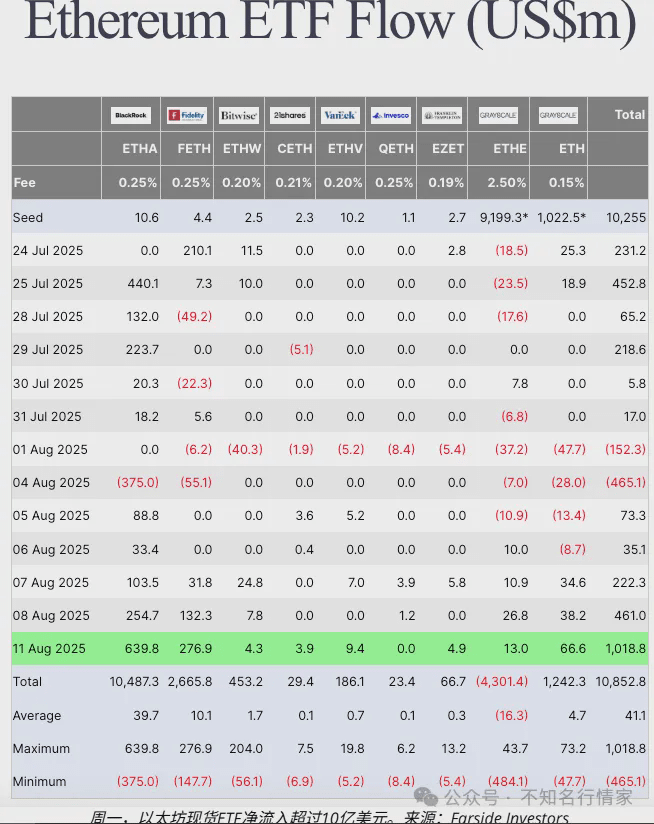Click the 08 Aug 2025 date
654x824 pixels.
(51, 616)
